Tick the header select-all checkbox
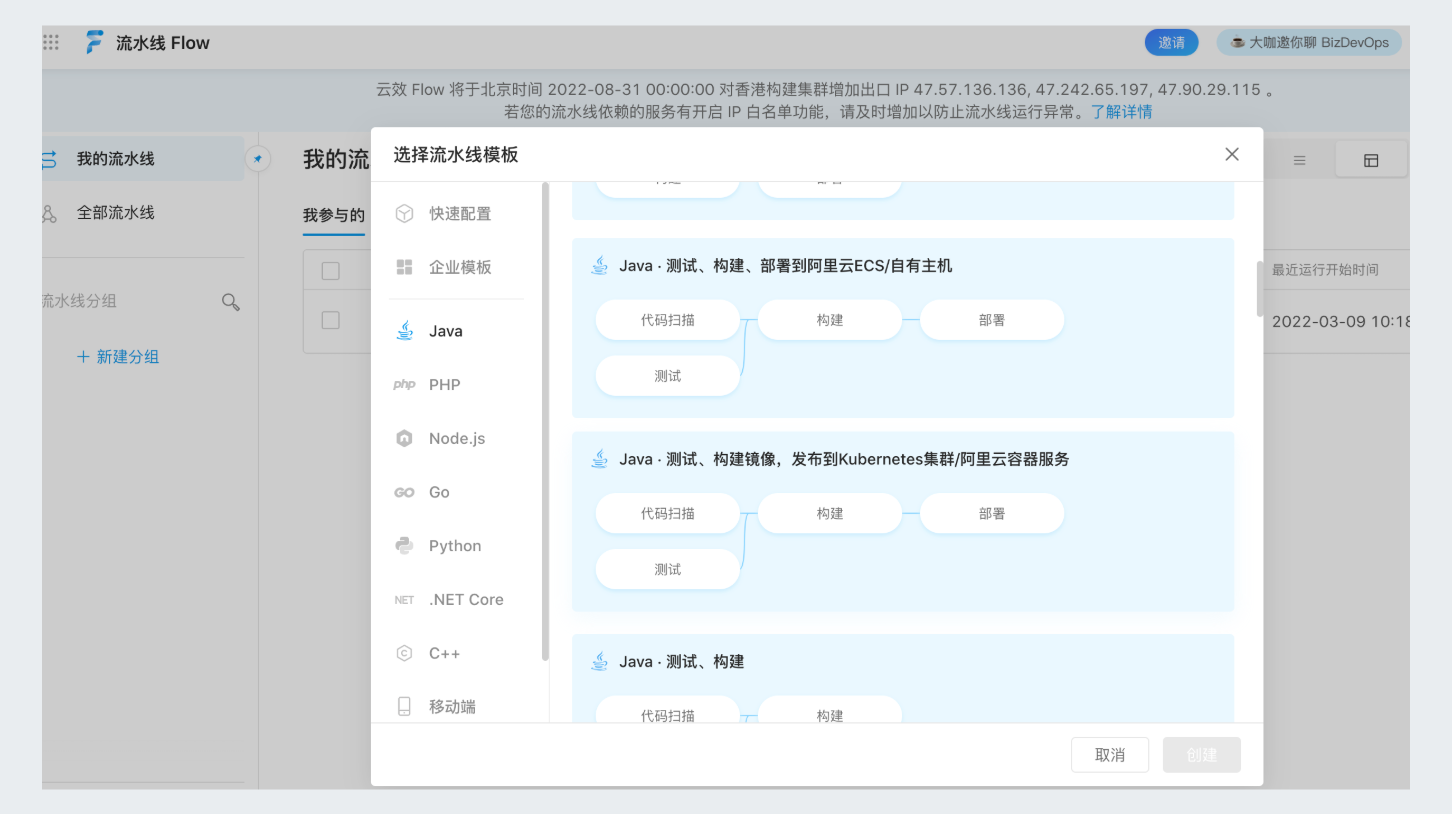The height and width of the screenshot is (814, 1452). click(331, 271)
